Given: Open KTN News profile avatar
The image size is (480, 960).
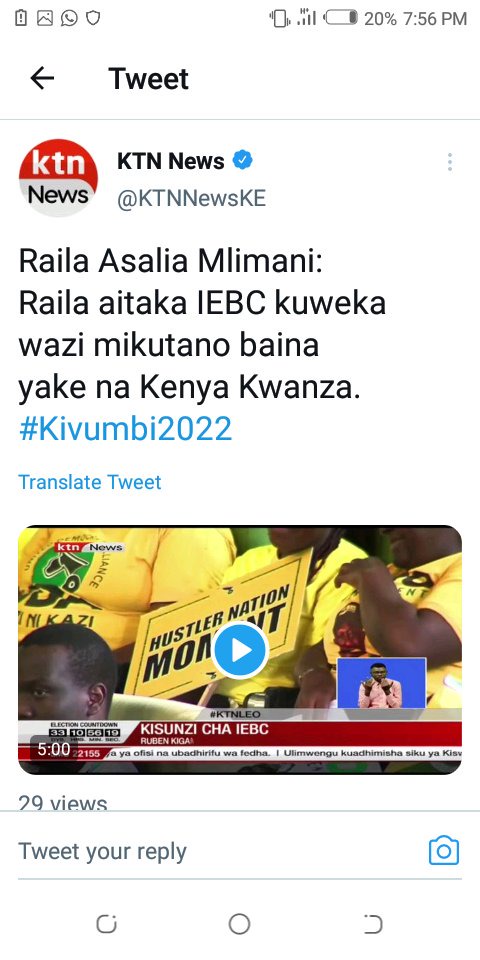Looking at the screenshot, I should [58, 178].
